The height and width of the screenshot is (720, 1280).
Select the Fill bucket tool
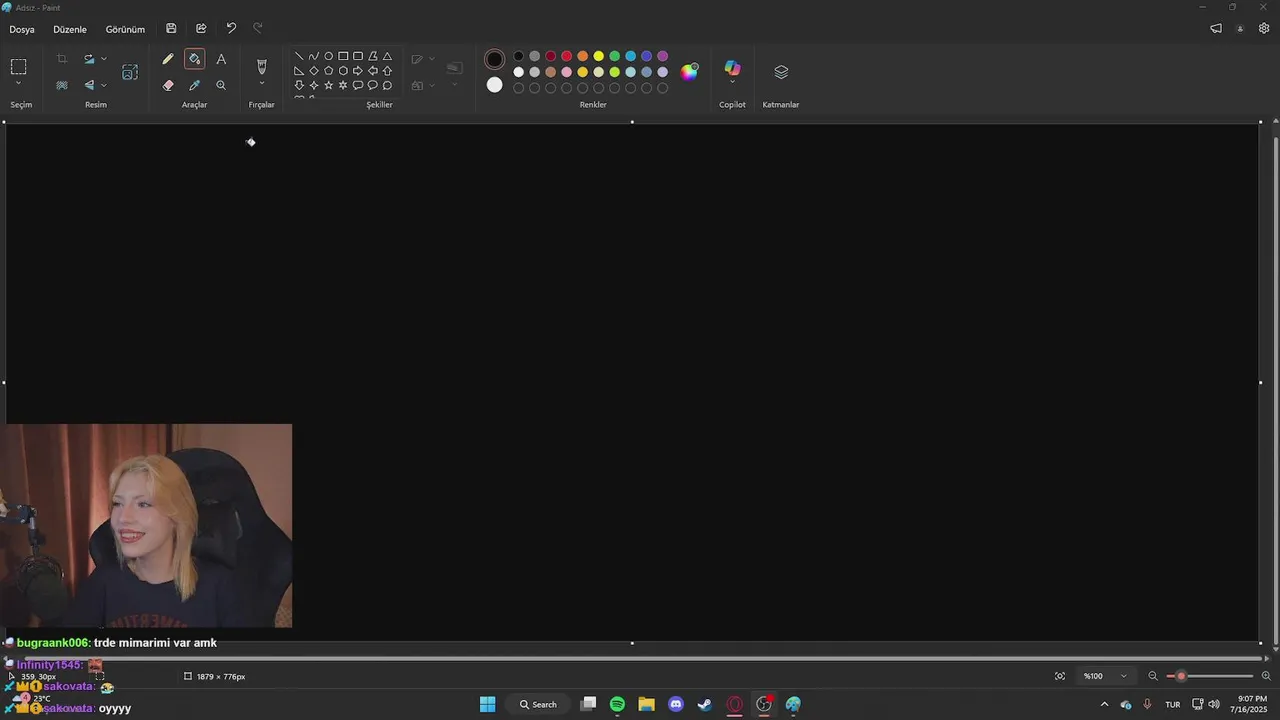[194, 59]
